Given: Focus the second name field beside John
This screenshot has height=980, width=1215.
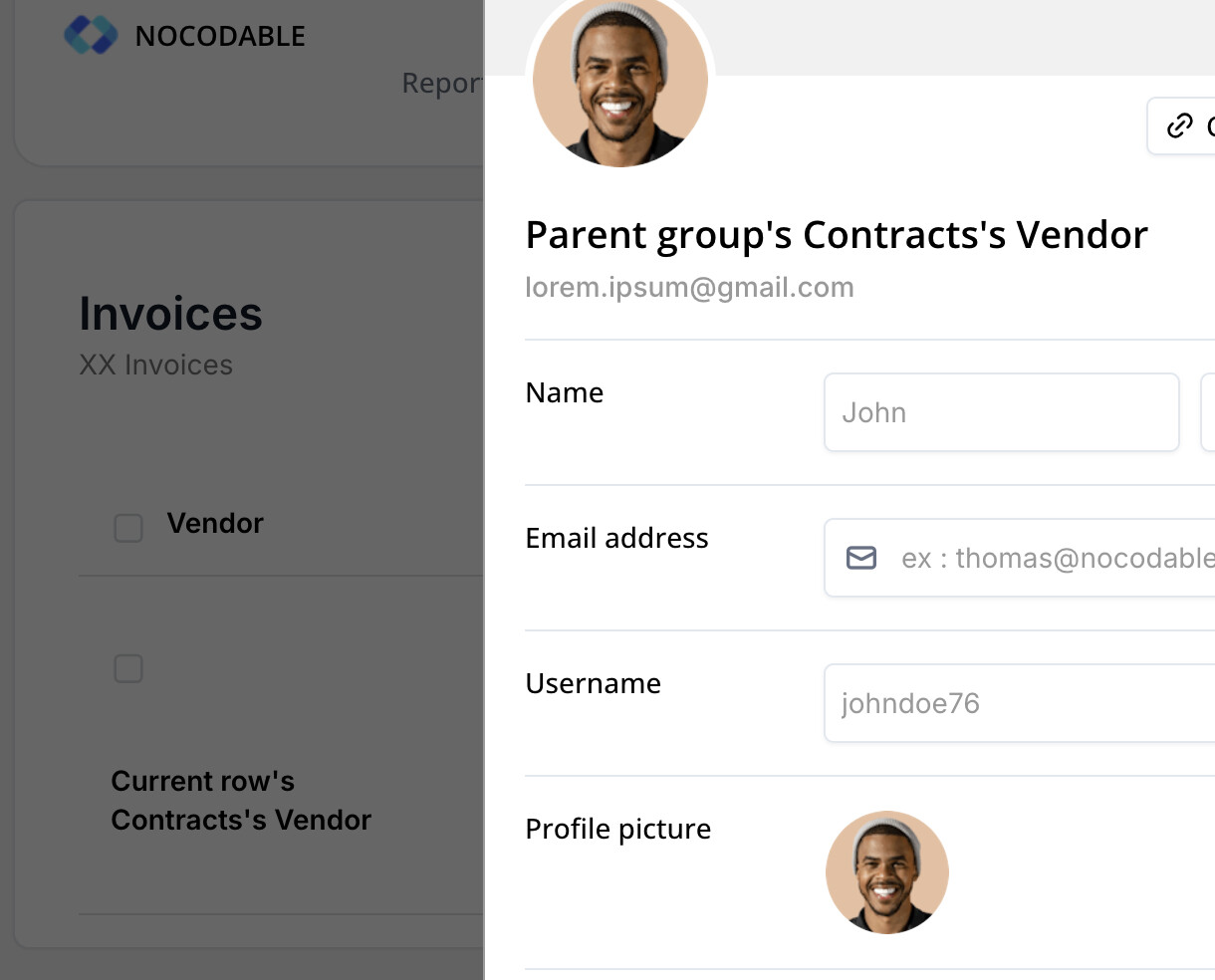Looking at the screenshot, I should tap(1208, 412).
